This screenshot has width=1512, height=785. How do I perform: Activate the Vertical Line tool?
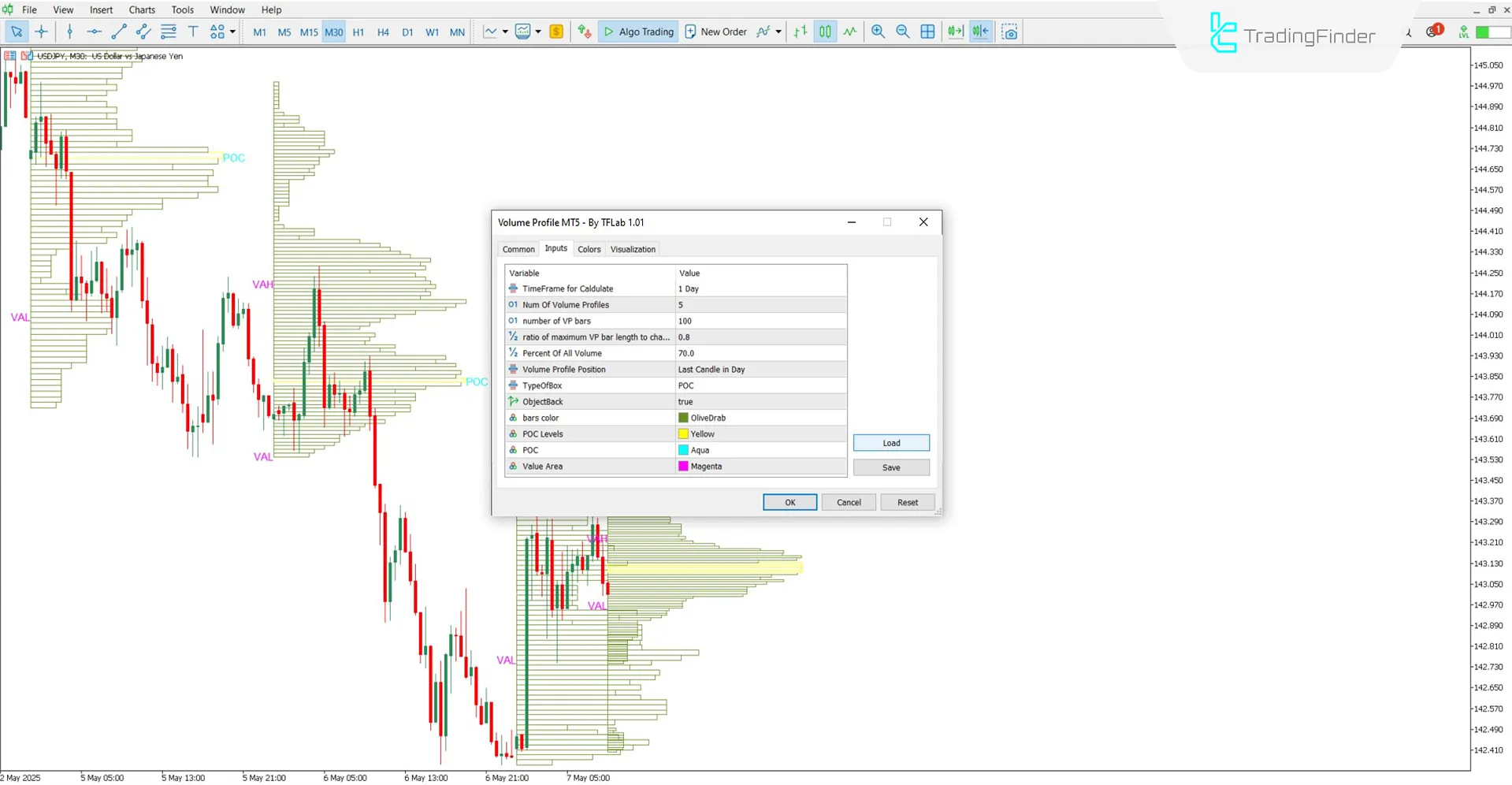click(69, 32)
